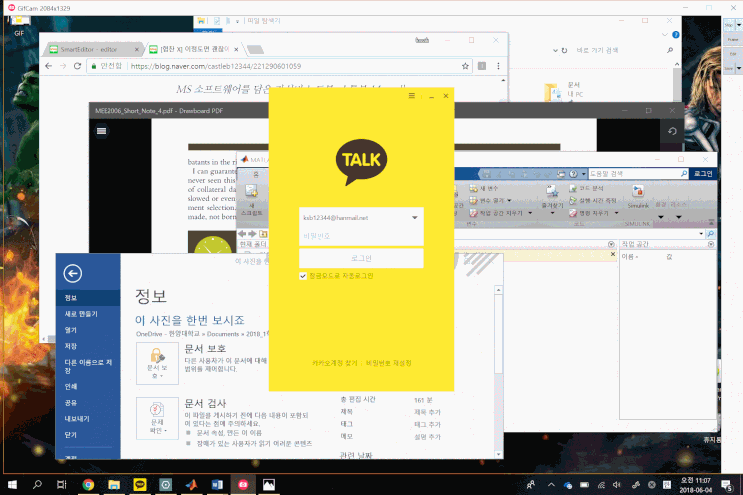Select 새로 만들기 in the Word backstage
743x495 pixels.
click(81, 314)
